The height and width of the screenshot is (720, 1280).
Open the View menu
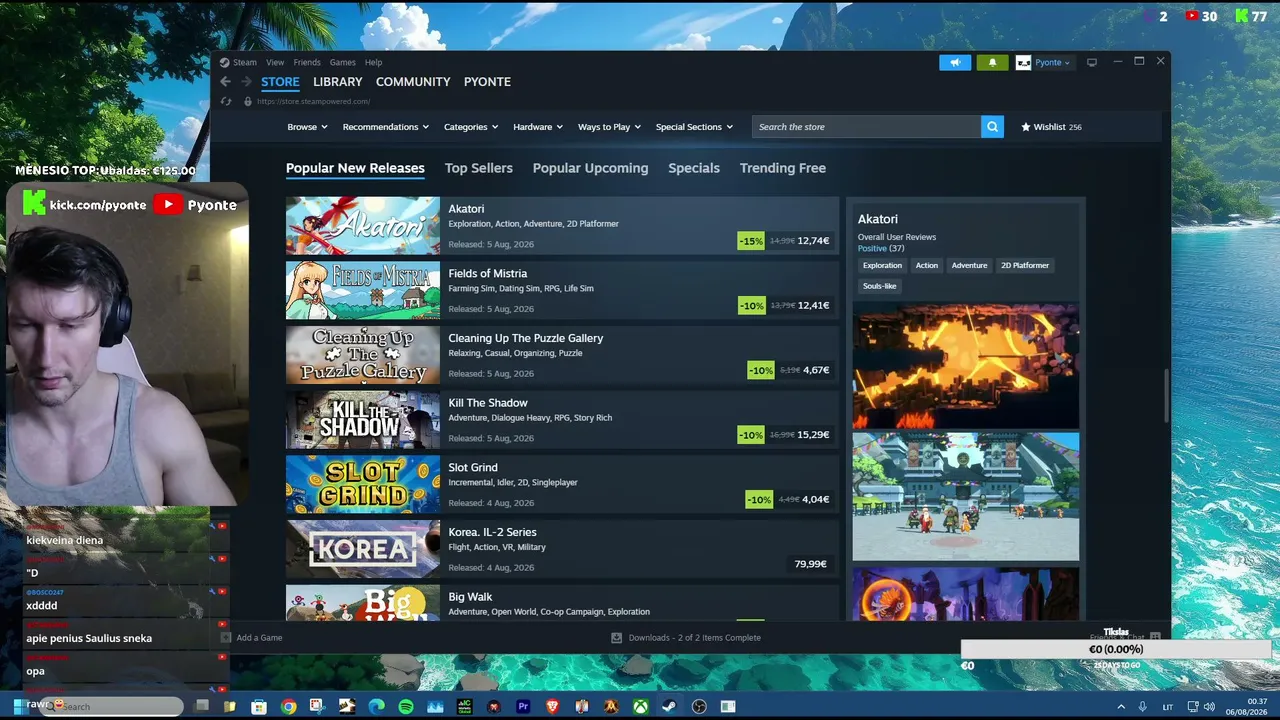(x=275, y=62)
